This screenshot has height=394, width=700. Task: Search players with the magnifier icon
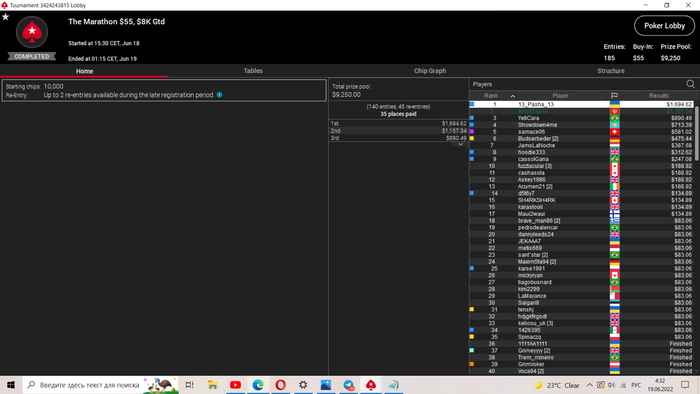690,84
